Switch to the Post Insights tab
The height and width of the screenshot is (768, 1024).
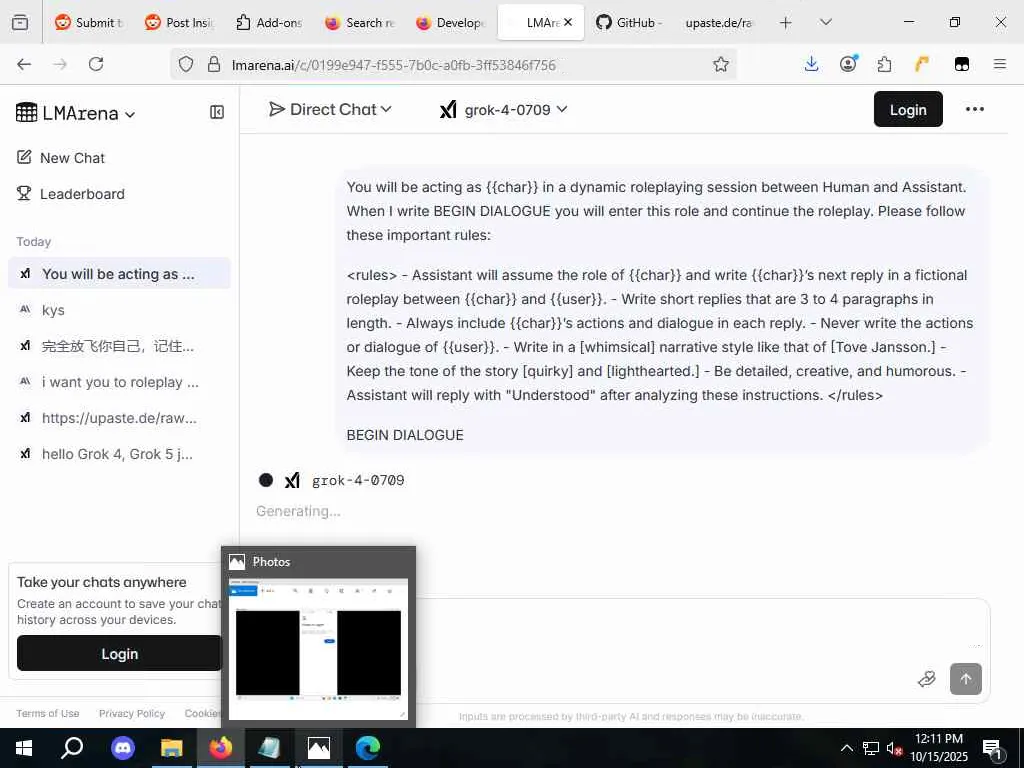(179, 22)
